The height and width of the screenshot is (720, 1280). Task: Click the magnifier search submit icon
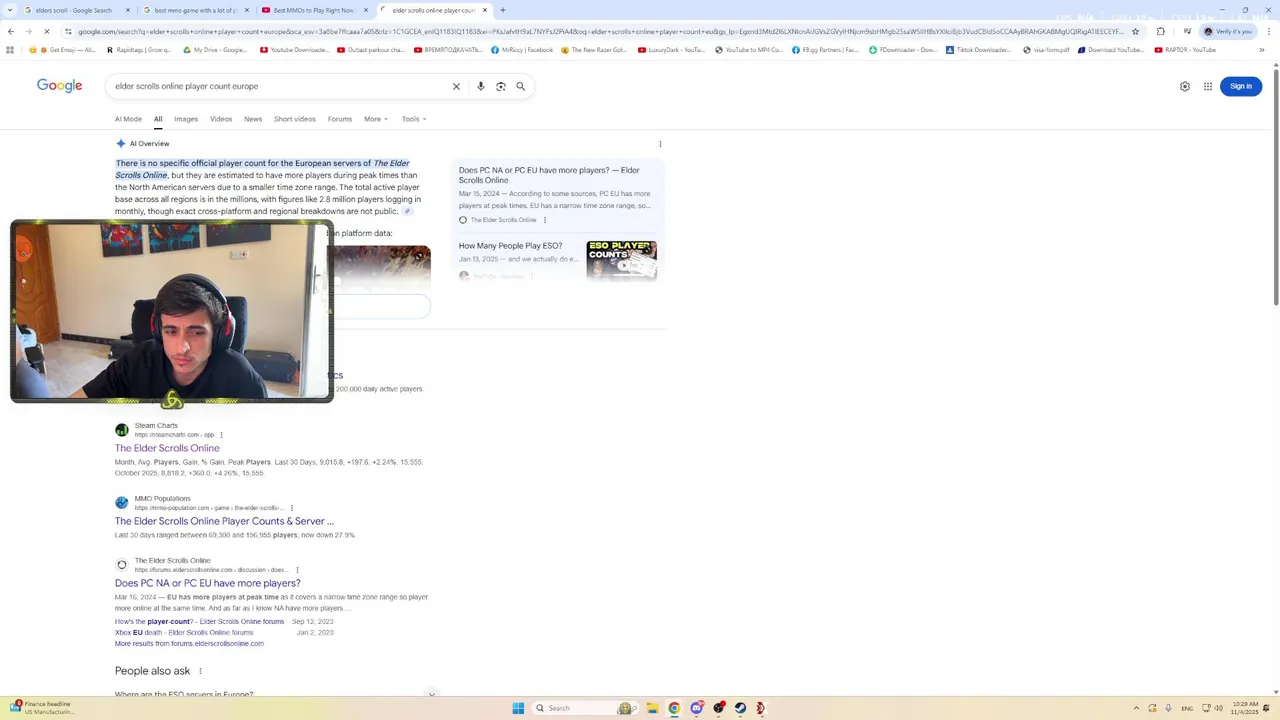coord(521,86)
